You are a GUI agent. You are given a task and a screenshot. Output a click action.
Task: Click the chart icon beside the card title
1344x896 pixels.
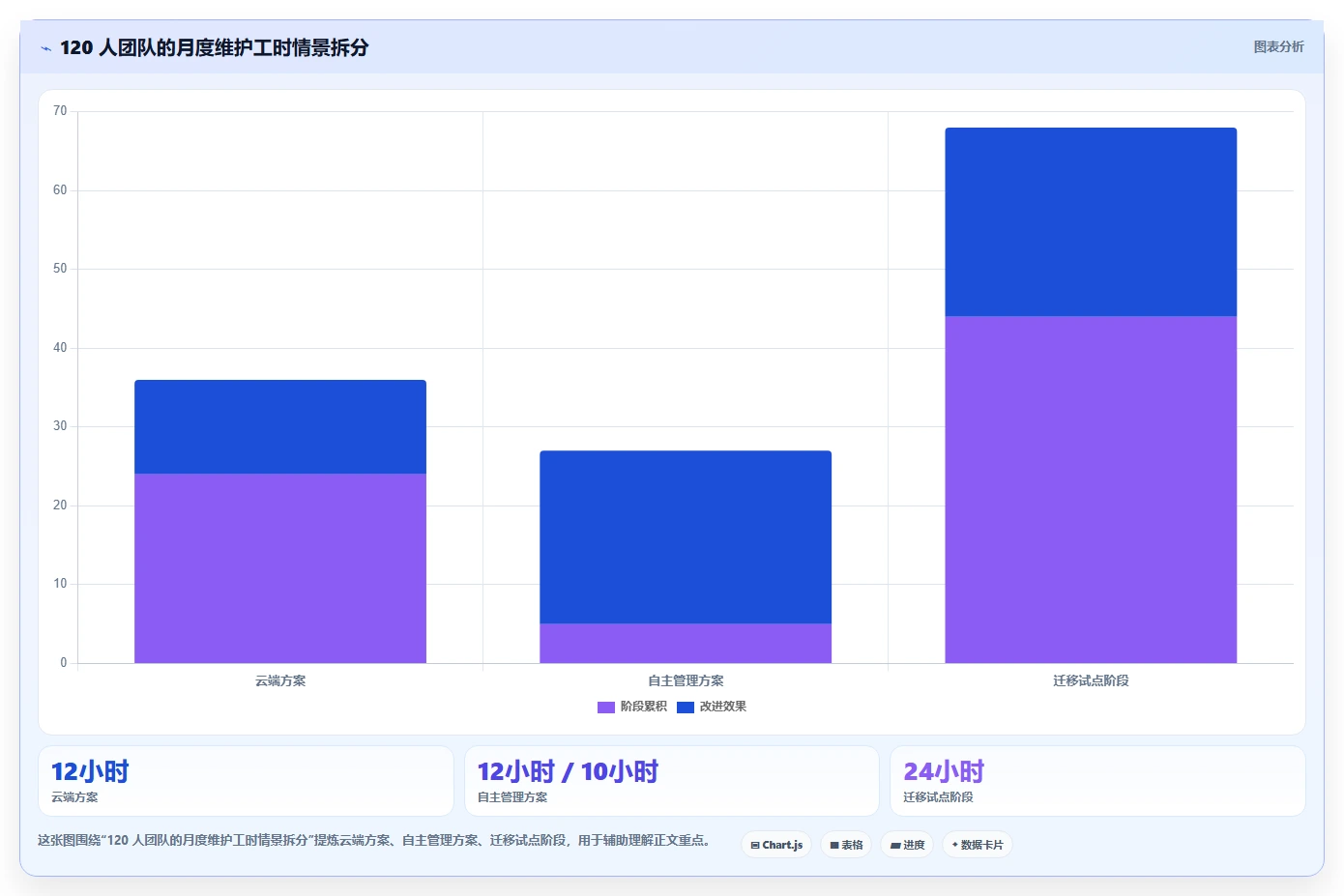[45, 48]
